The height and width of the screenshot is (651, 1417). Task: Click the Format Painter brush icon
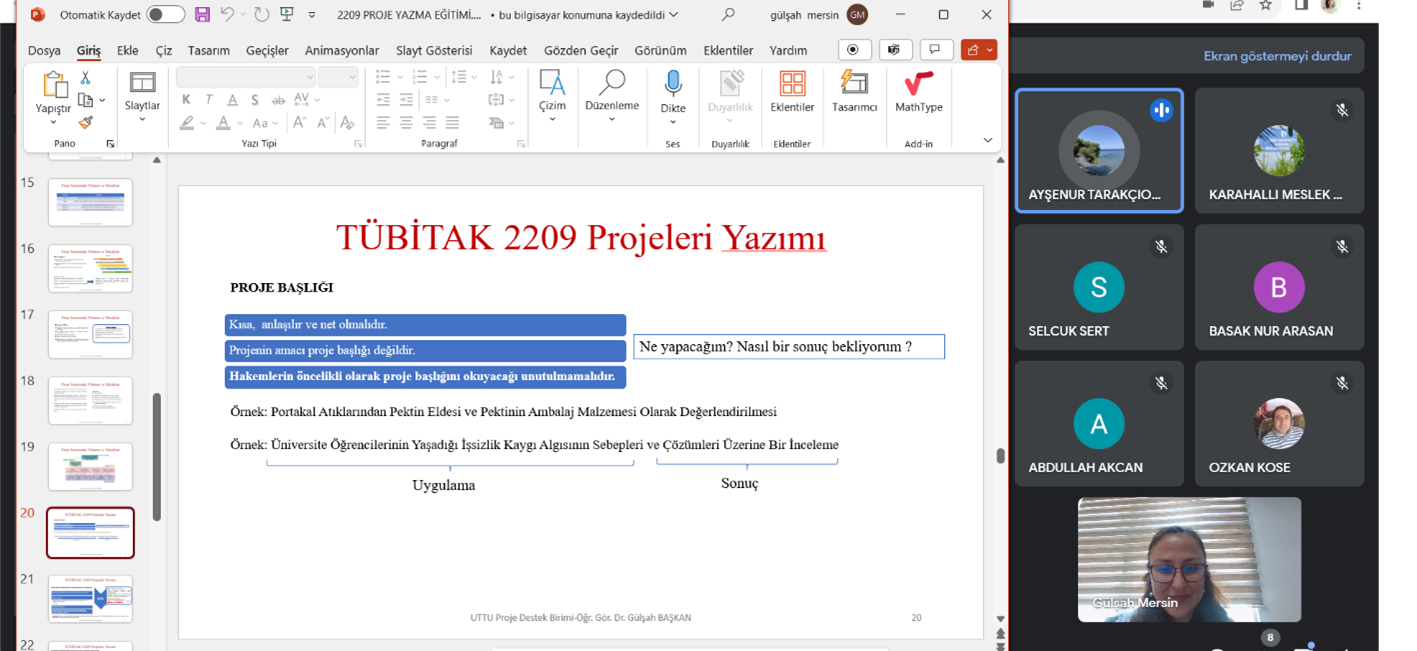pyautogui.click(x=86, y=122)
